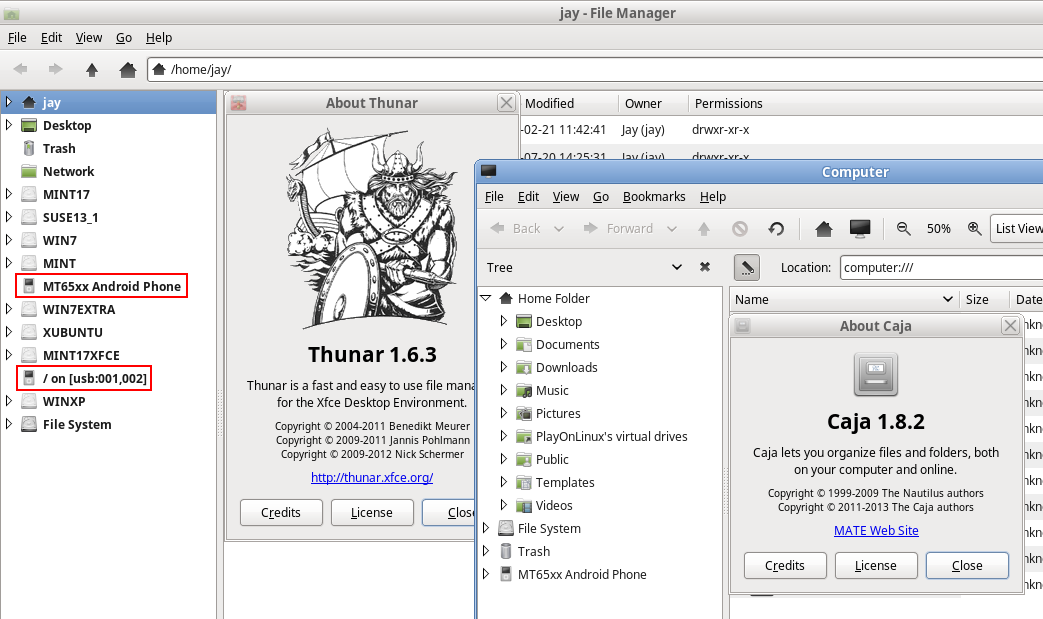
Task: Click the Home icon in Caja toolbar
Action: tap(824, 229)
